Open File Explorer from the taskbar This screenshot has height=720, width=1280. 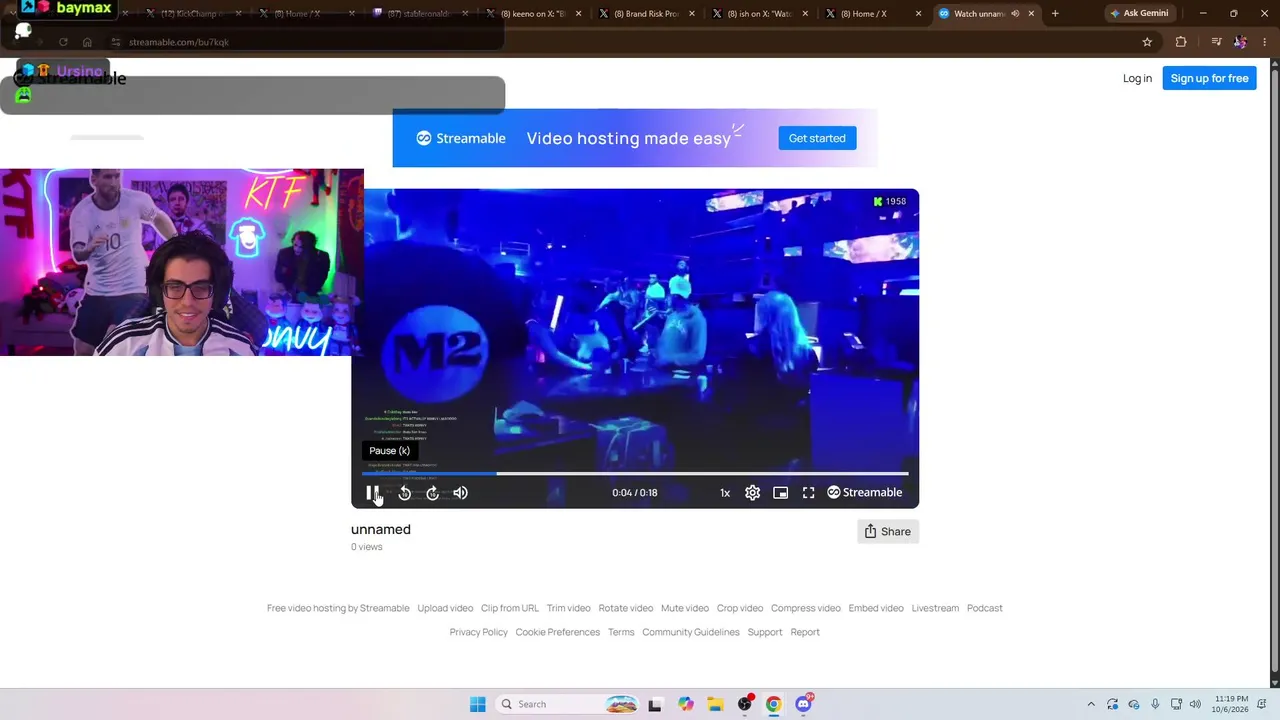pos(715,704)
